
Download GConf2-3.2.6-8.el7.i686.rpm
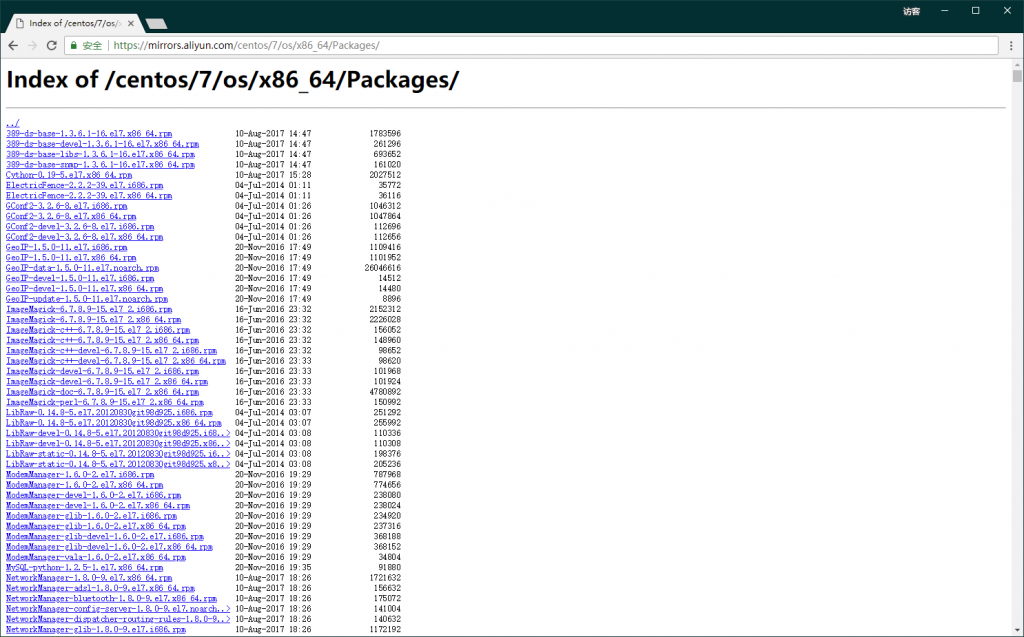point(67,206)
